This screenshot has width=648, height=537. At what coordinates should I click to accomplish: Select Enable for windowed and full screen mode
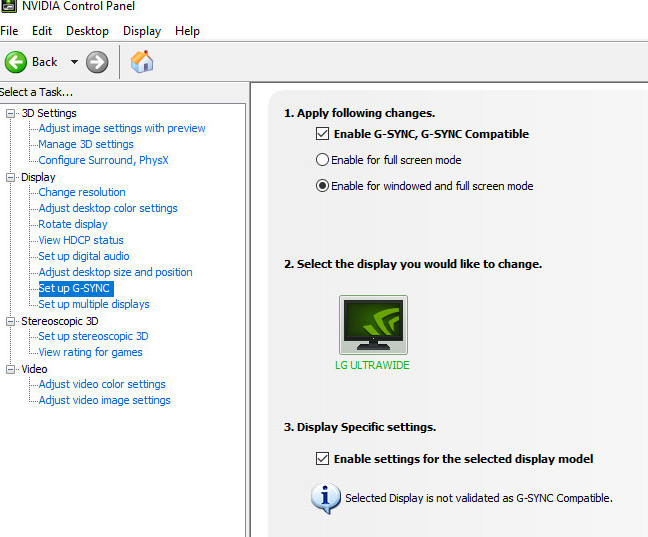(x=322, y=186)
